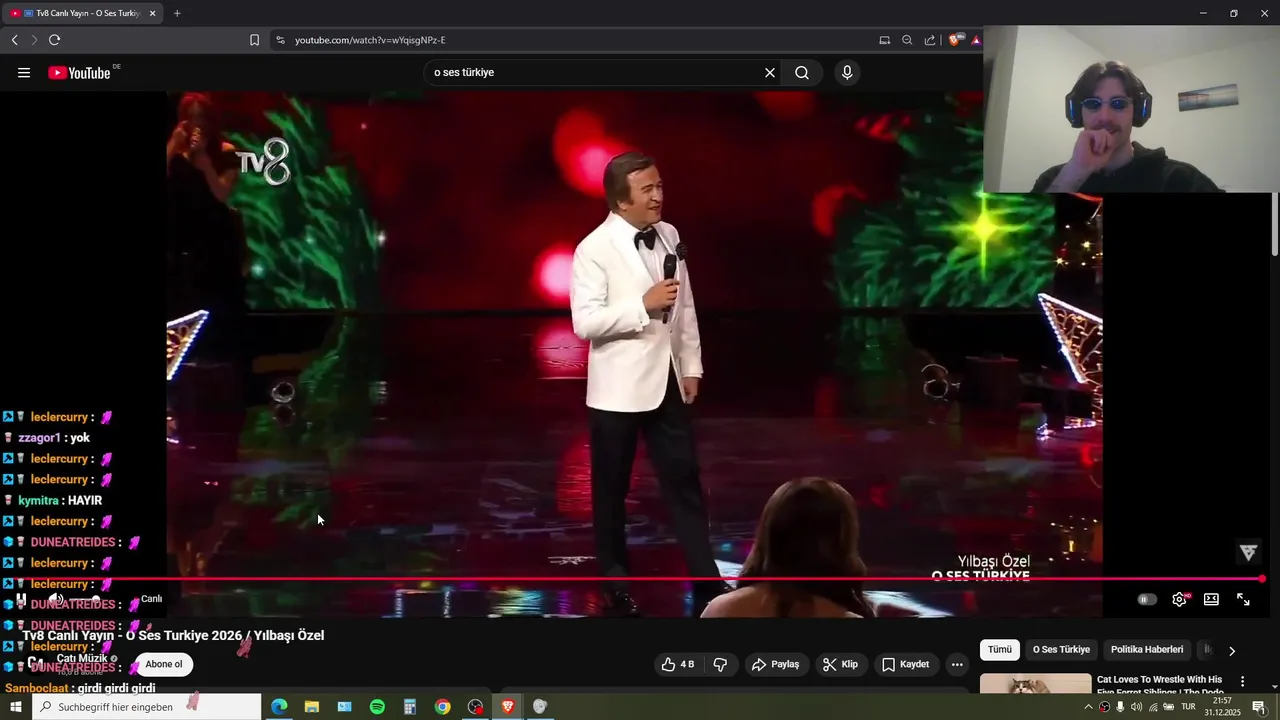This screenshot has height=720, width=1280.
Task: Open OBS Studio from taskbar
Action: (x=475, y=707)
